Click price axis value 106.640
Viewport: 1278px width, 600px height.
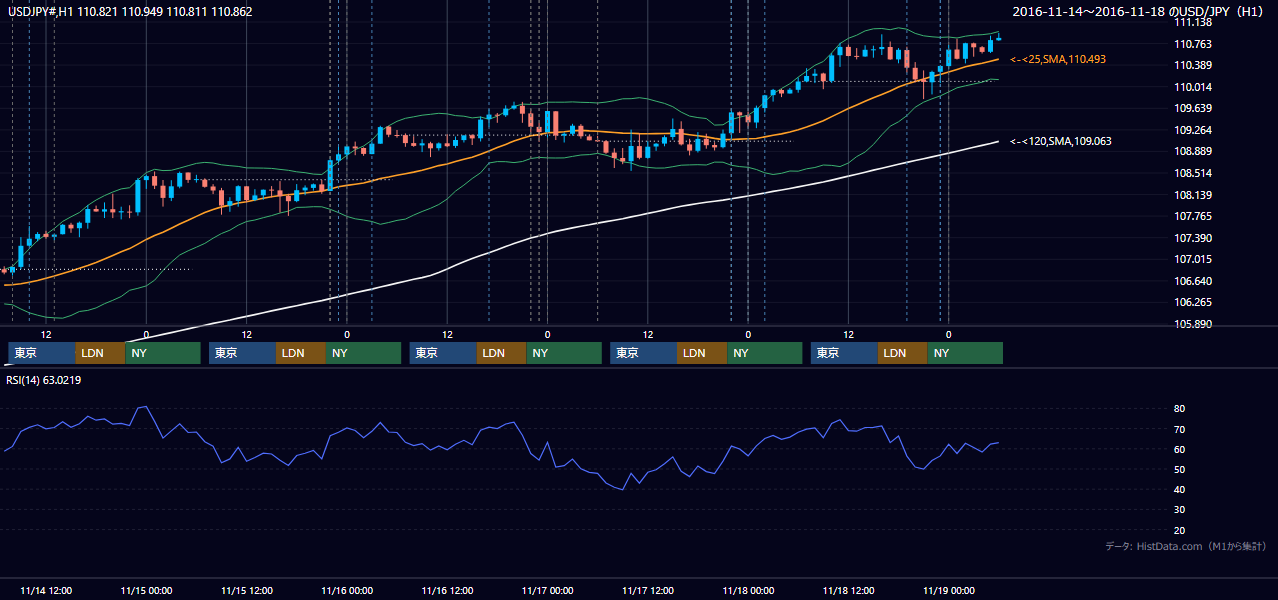coord(1194,281)
